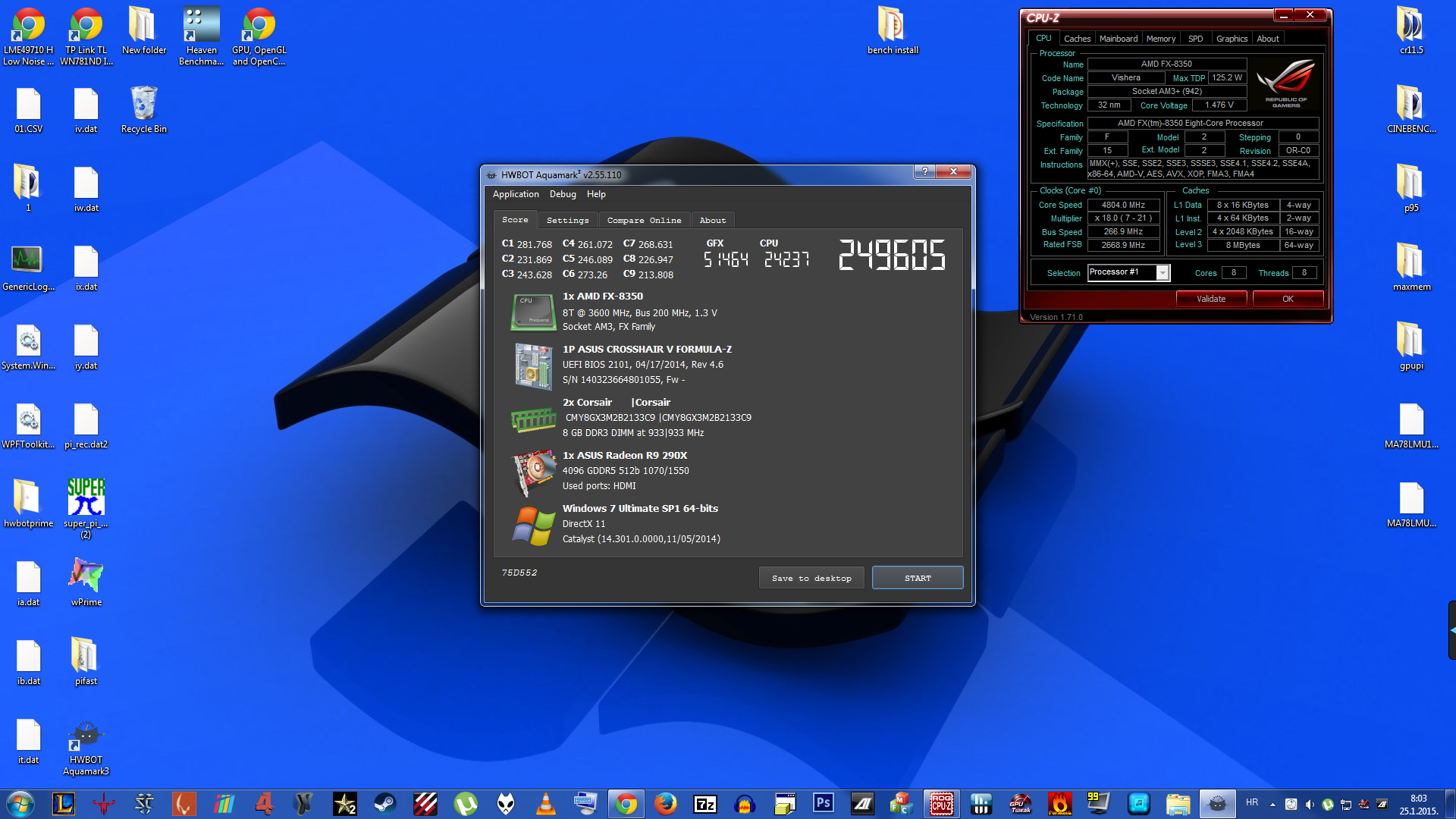
Task: Select the pifast folder icon
Action: pyautogui.click(x=86, y=662)
